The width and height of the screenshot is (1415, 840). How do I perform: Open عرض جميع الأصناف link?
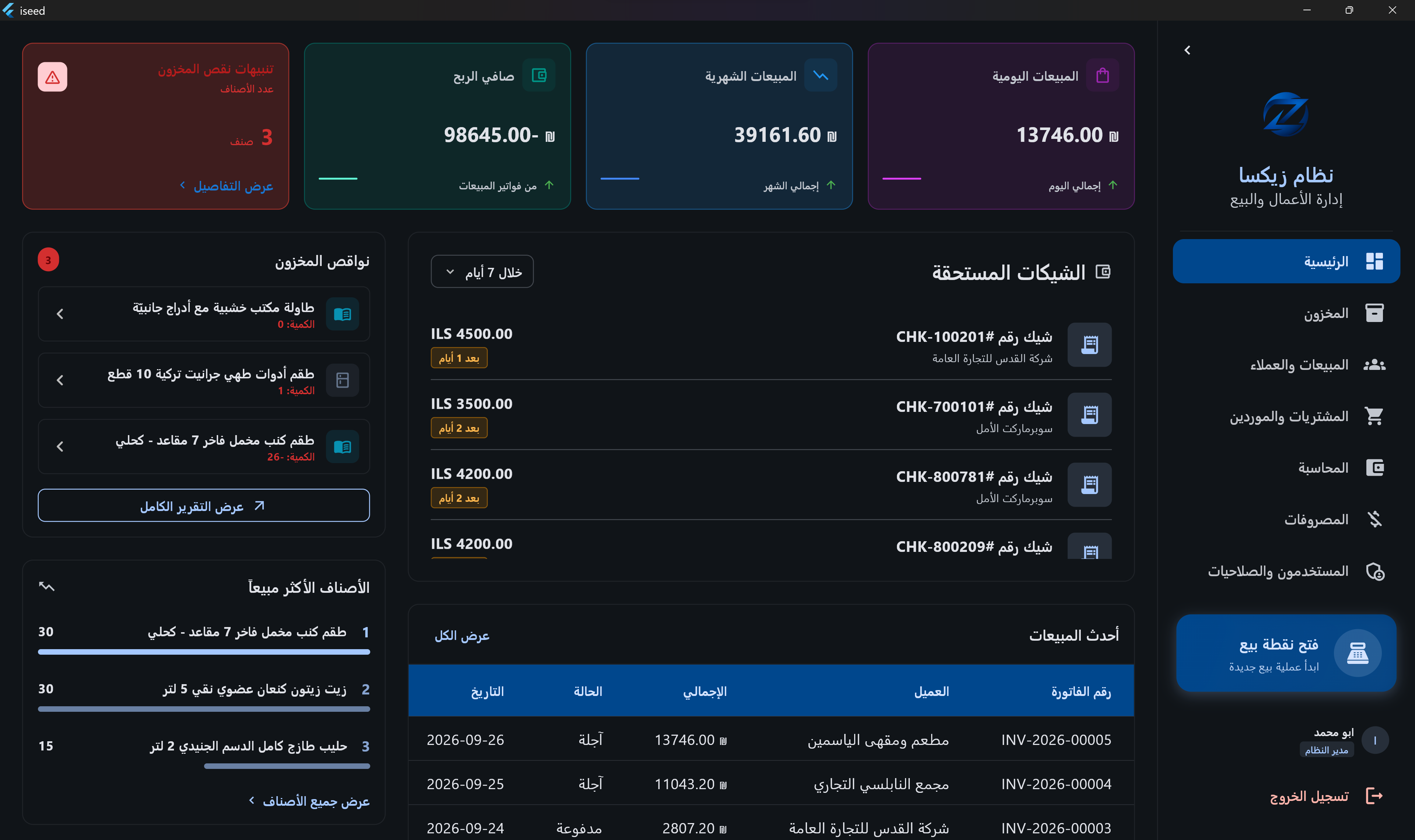[x=309, y=801]
